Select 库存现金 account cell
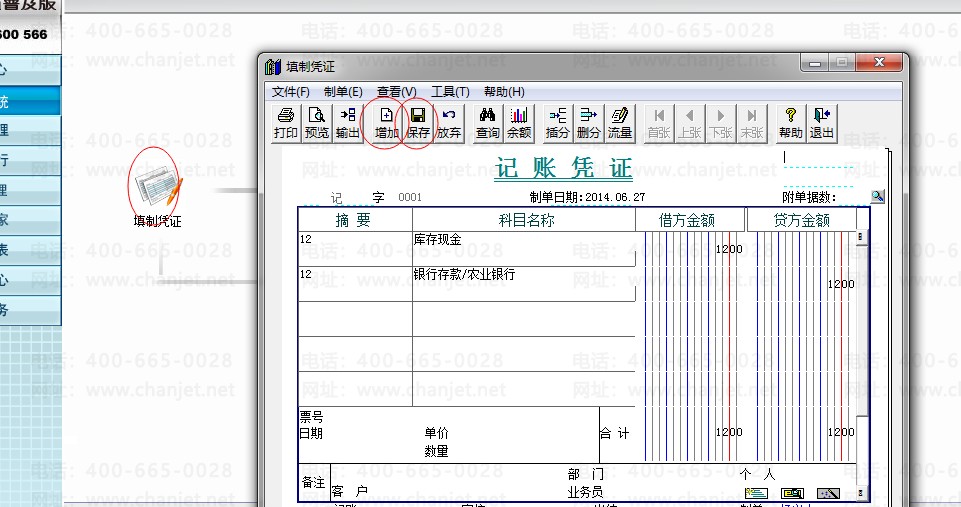 (x=524, y=249)
